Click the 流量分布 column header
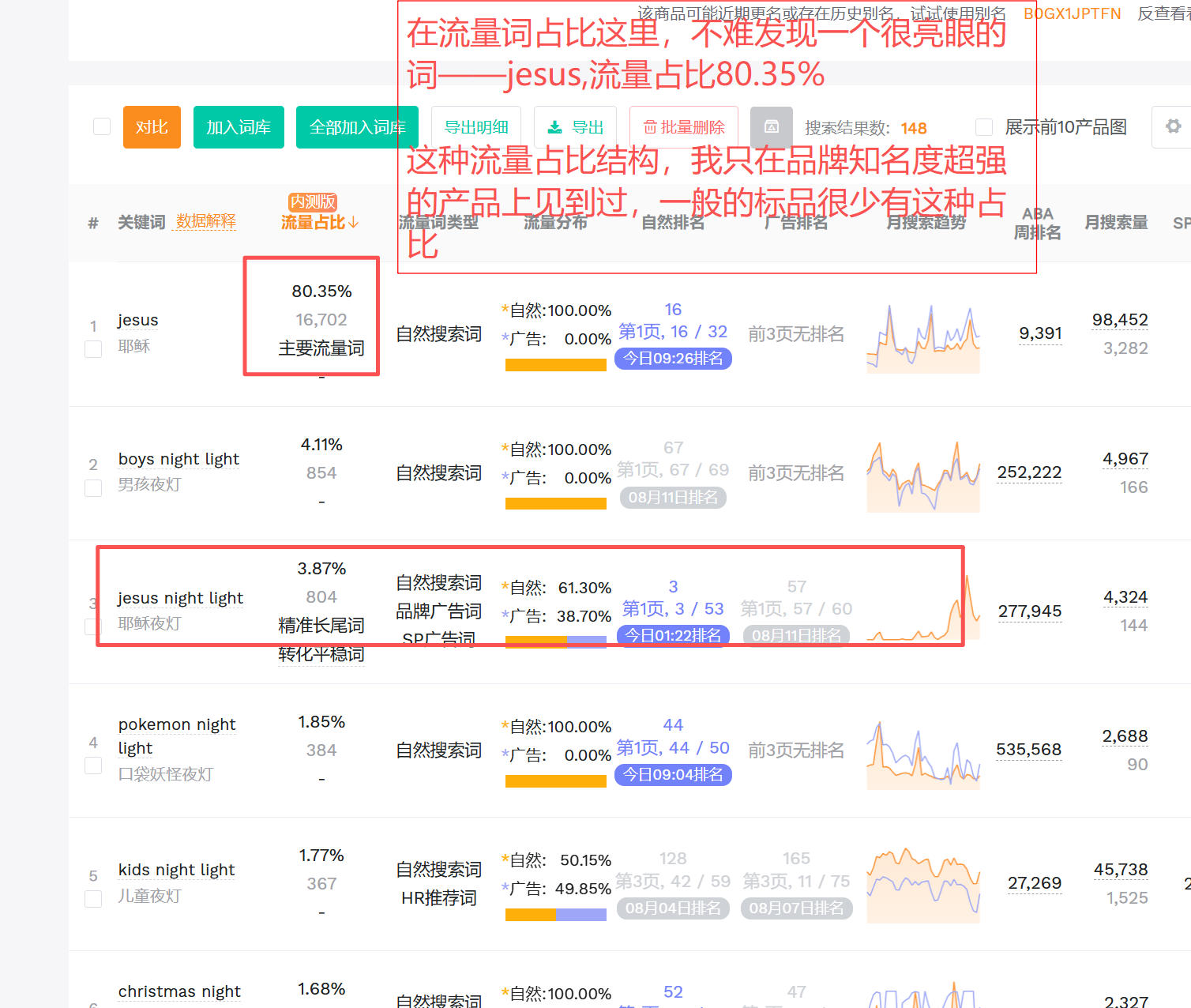This screenshot has height=1008, width=1191. [555, 223]
